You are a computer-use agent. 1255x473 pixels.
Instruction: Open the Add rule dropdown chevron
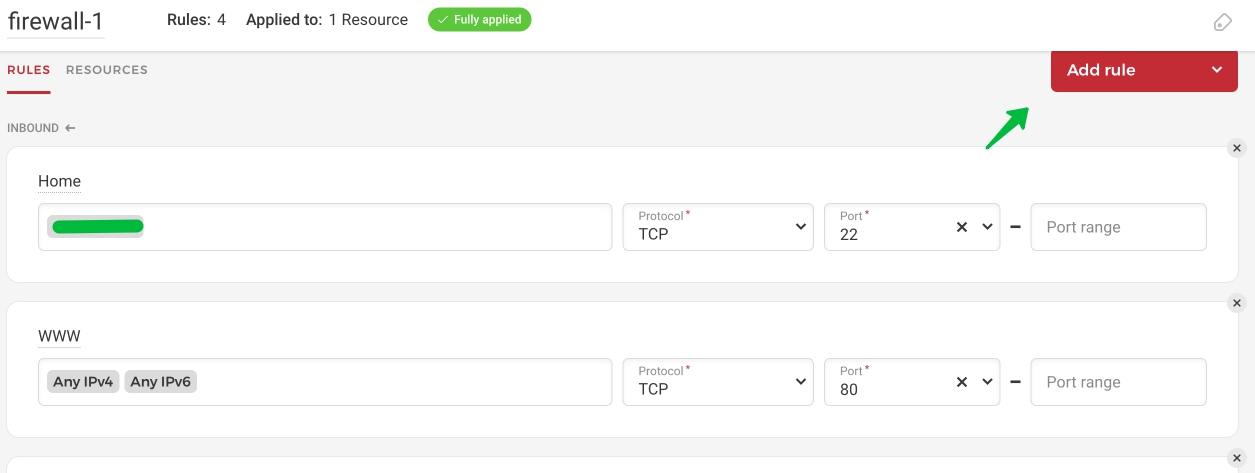pos(1217,70)
